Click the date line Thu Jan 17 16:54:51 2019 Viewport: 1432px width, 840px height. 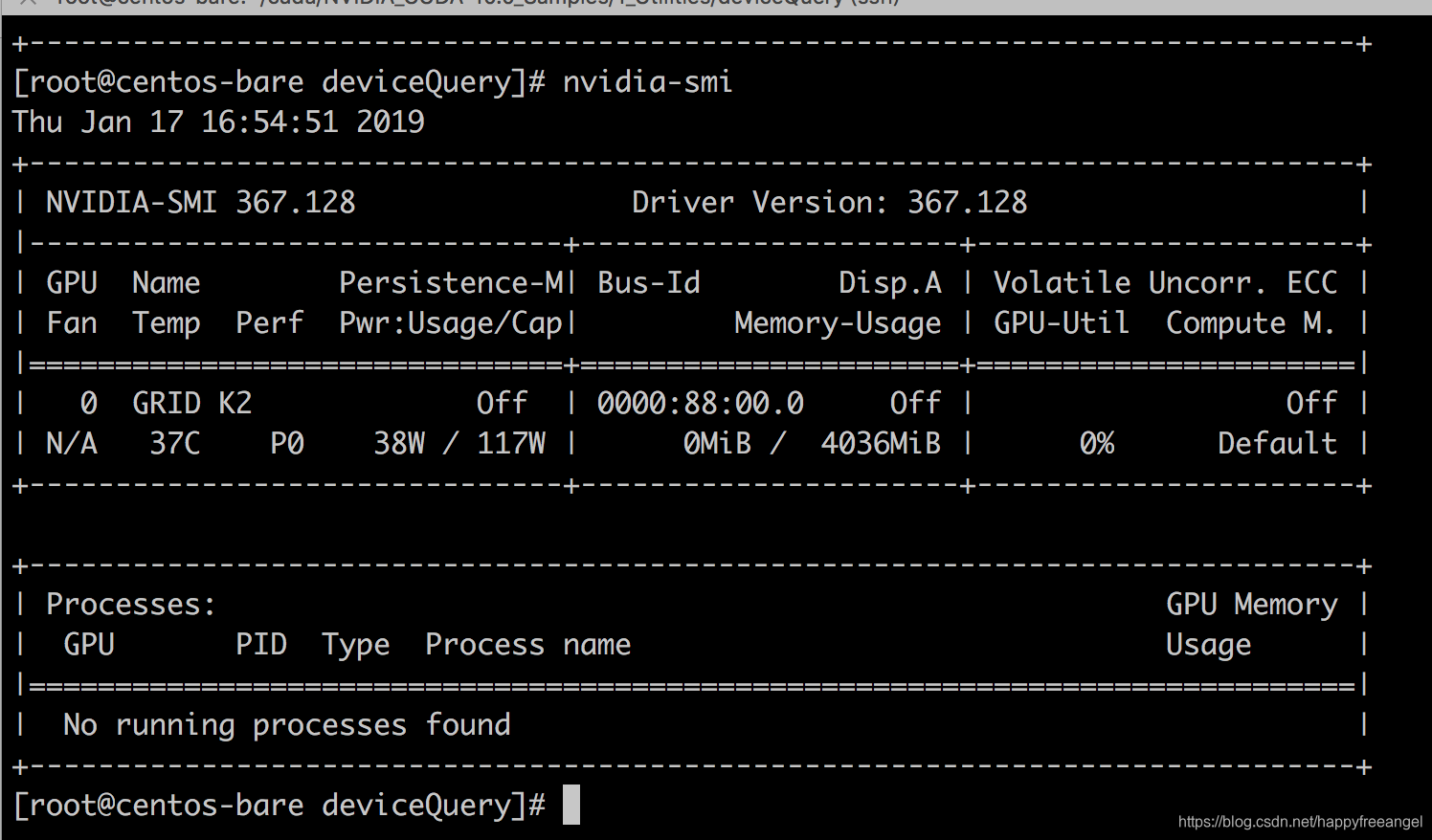pos(218,122)
